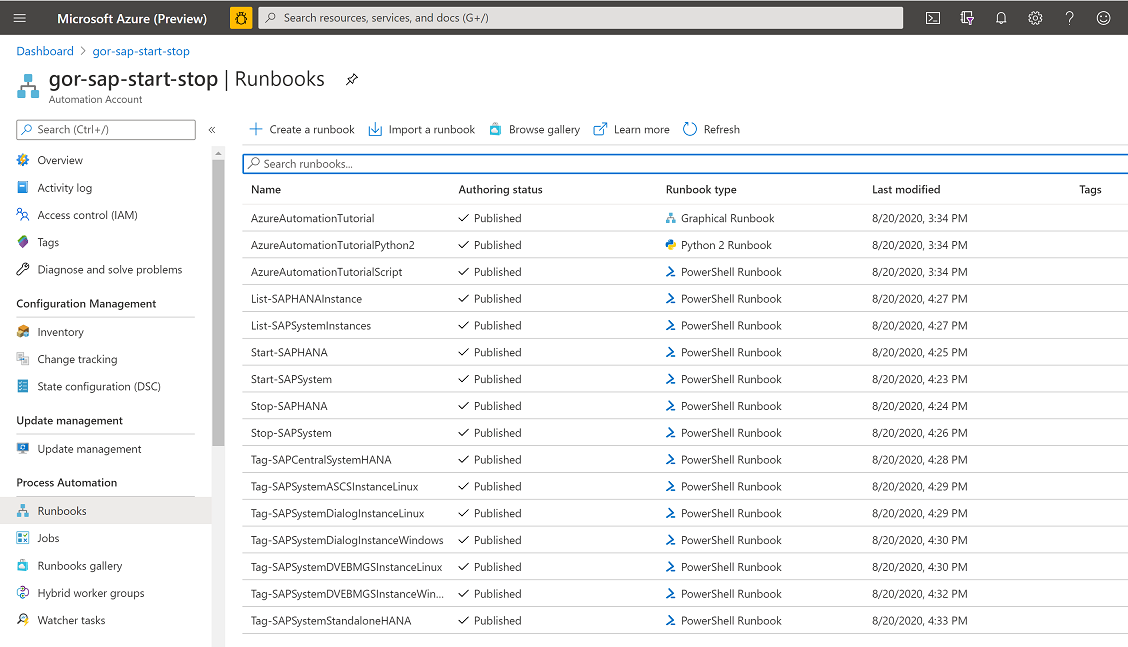The height and width of the screenshot is (647, 1128).
Task: Sort by Runbook type column
Action: [701, 190]
